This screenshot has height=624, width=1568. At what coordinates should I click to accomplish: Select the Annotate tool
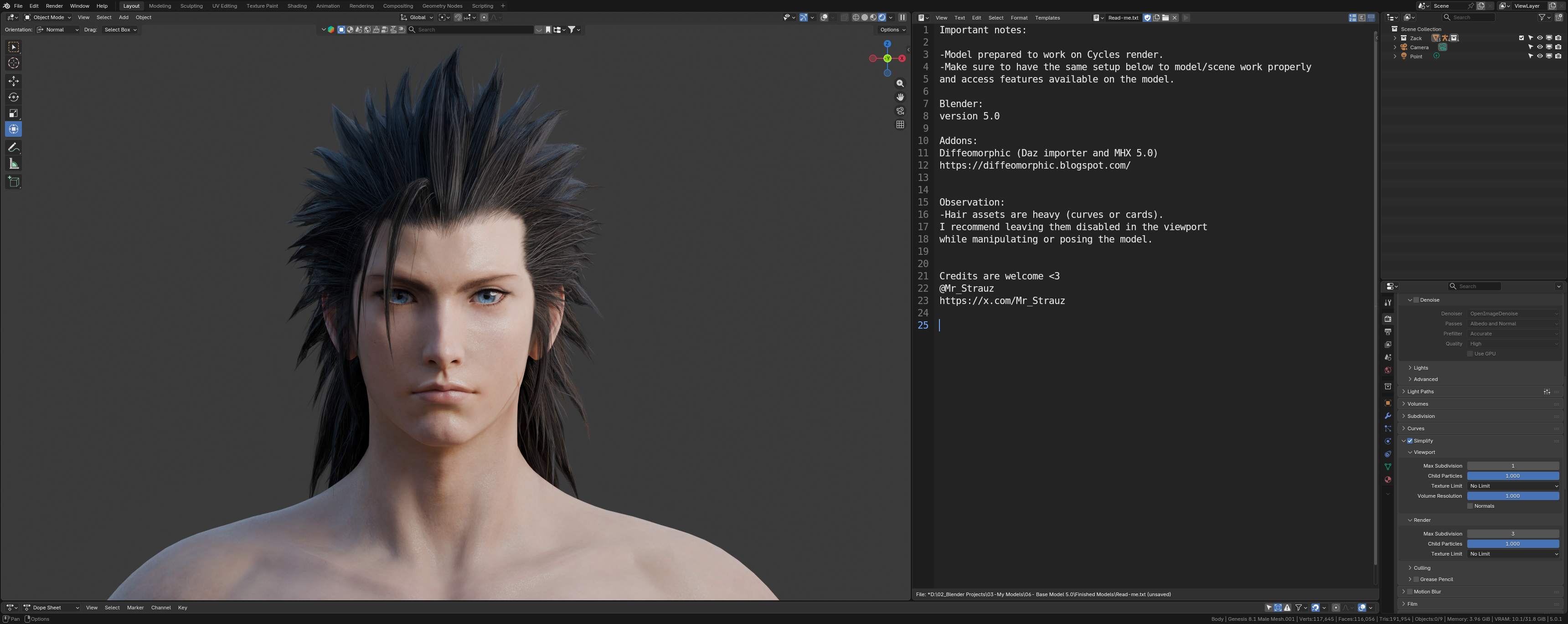point(13,147)
